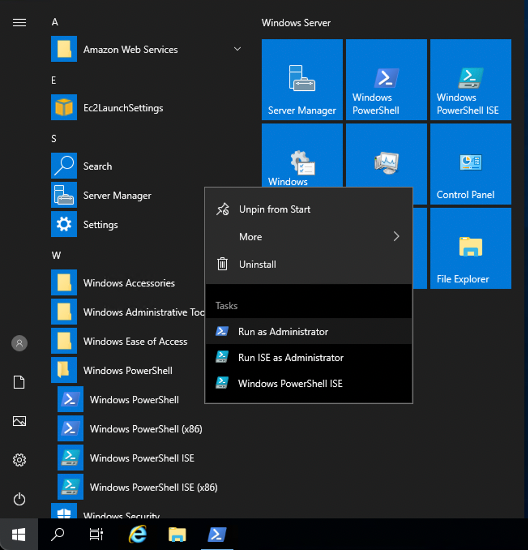This screenshot has width=528, height=550.
Task: Select Run ISE as Administrator
Action: (x=308, y=357)
